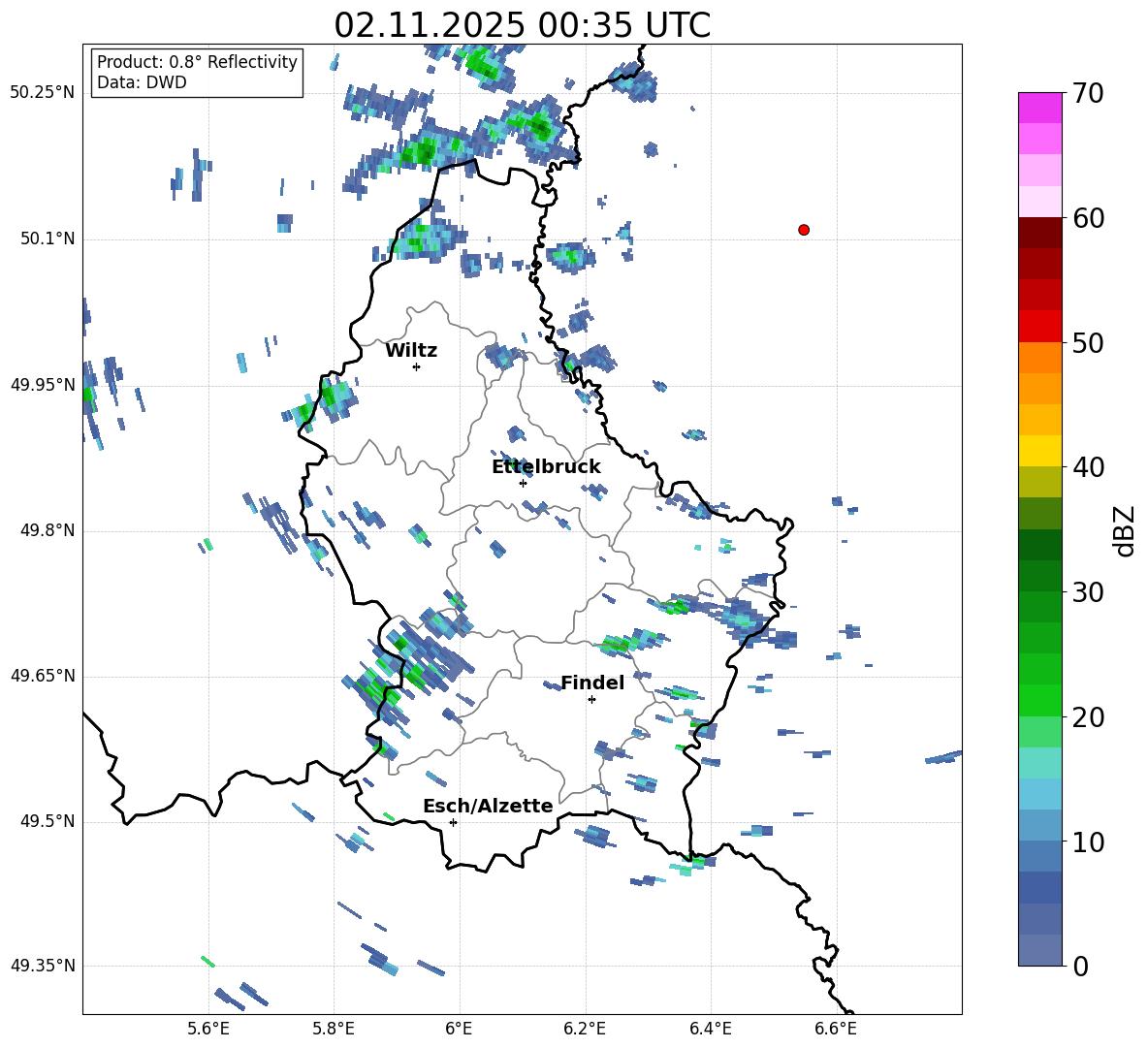Screen dimensions: 1148x1048
Task: Pick the orange colorbar segment just below 50 dBZ
Action: (1039, 358)
